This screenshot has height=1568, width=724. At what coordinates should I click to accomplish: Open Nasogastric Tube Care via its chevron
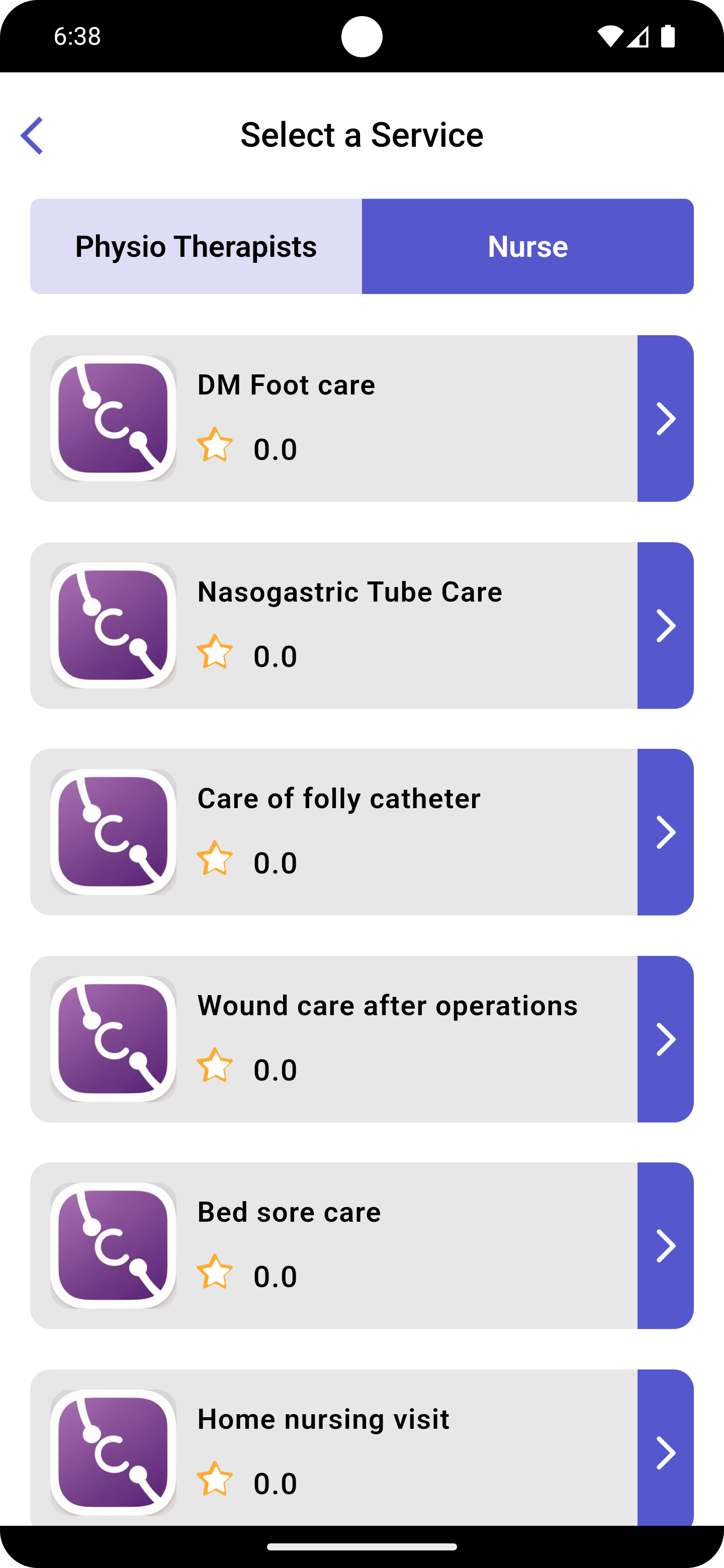pos(665,625)
